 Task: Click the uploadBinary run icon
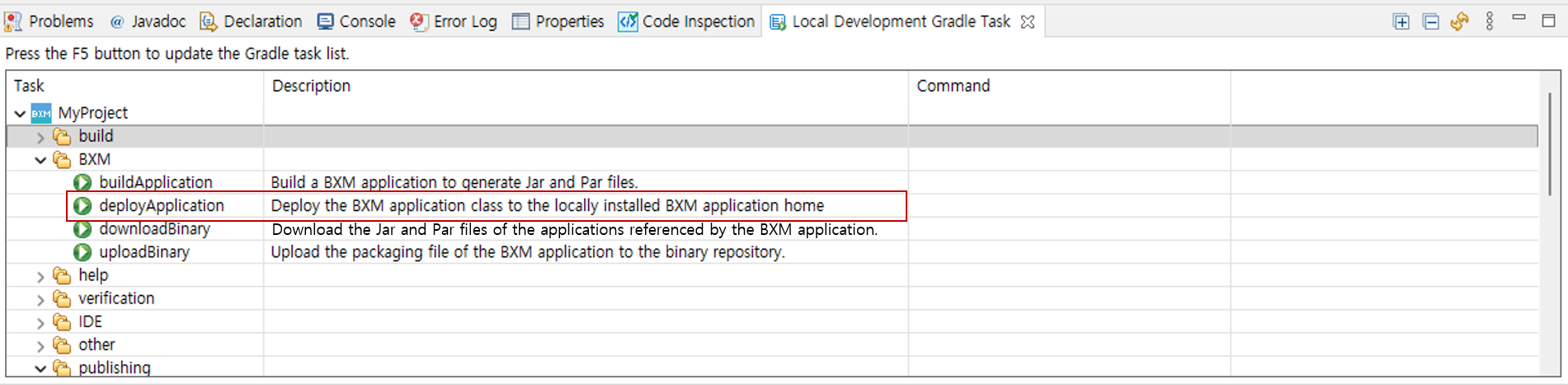82,252
